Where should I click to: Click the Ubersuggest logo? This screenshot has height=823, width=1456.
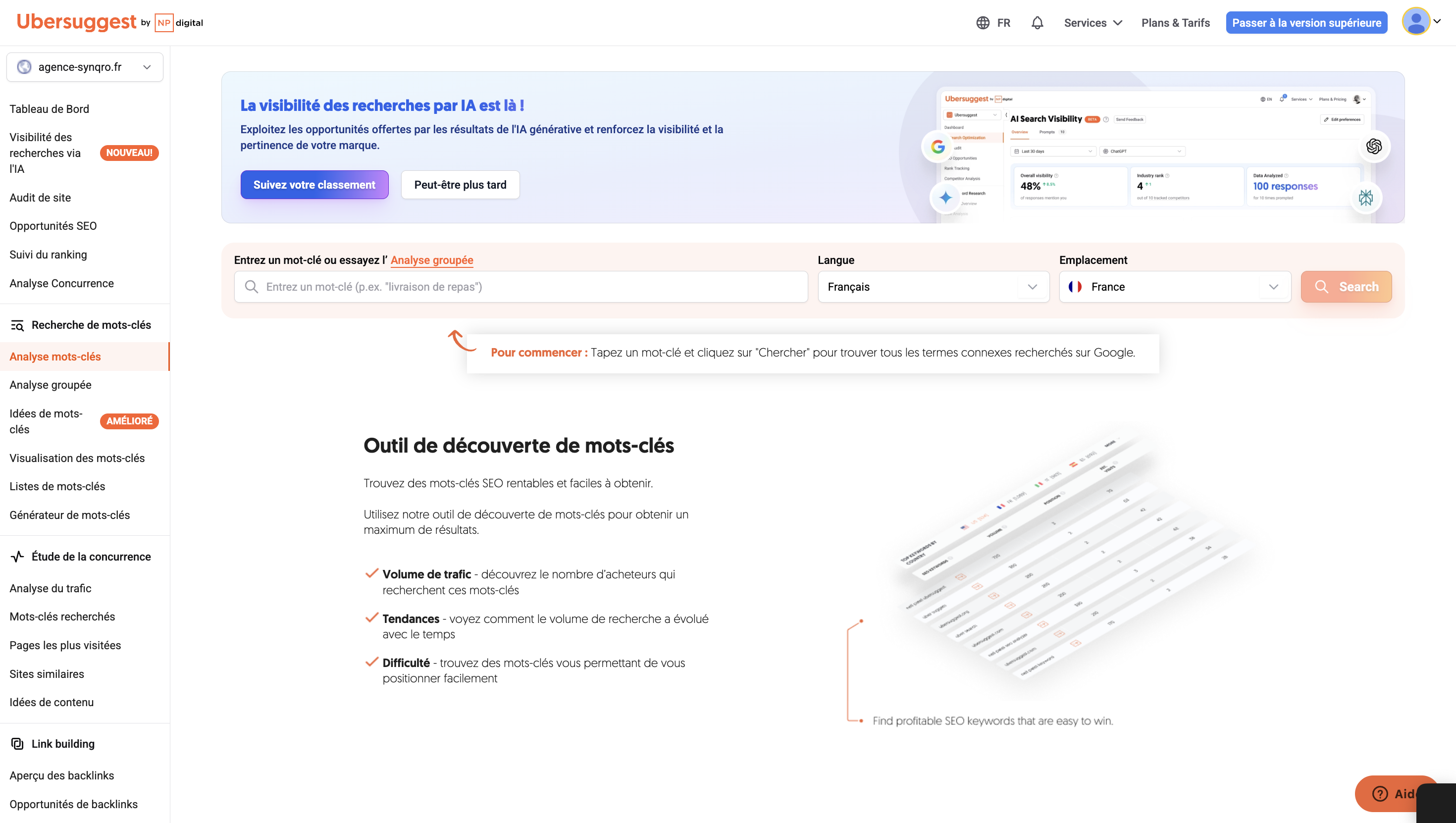click(x=76, y=22)
